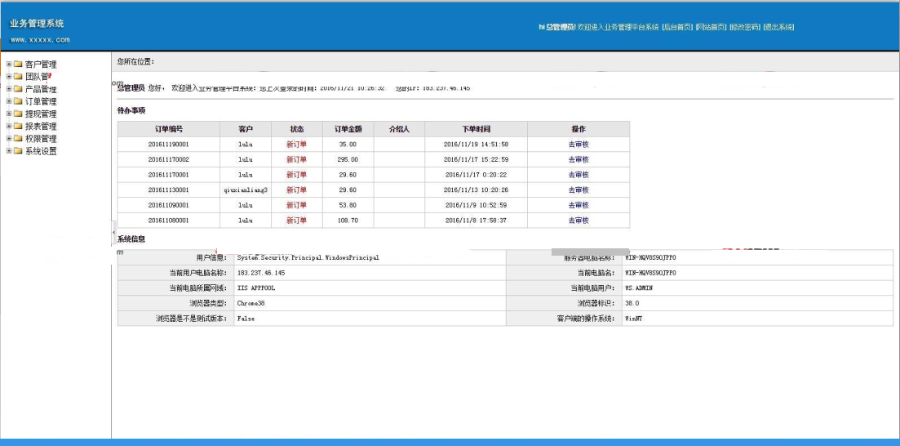Viewport: 900px width, 446px height.
Task: Select order number 201611130001
Action: click(169, 190)
